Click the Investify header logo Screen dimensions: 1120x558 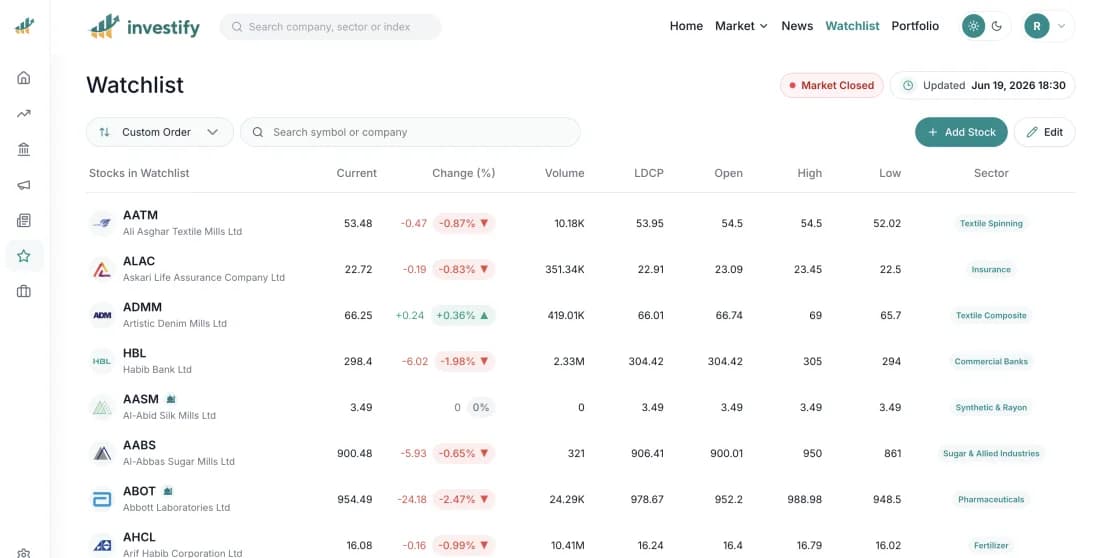(x=144, y=26)
